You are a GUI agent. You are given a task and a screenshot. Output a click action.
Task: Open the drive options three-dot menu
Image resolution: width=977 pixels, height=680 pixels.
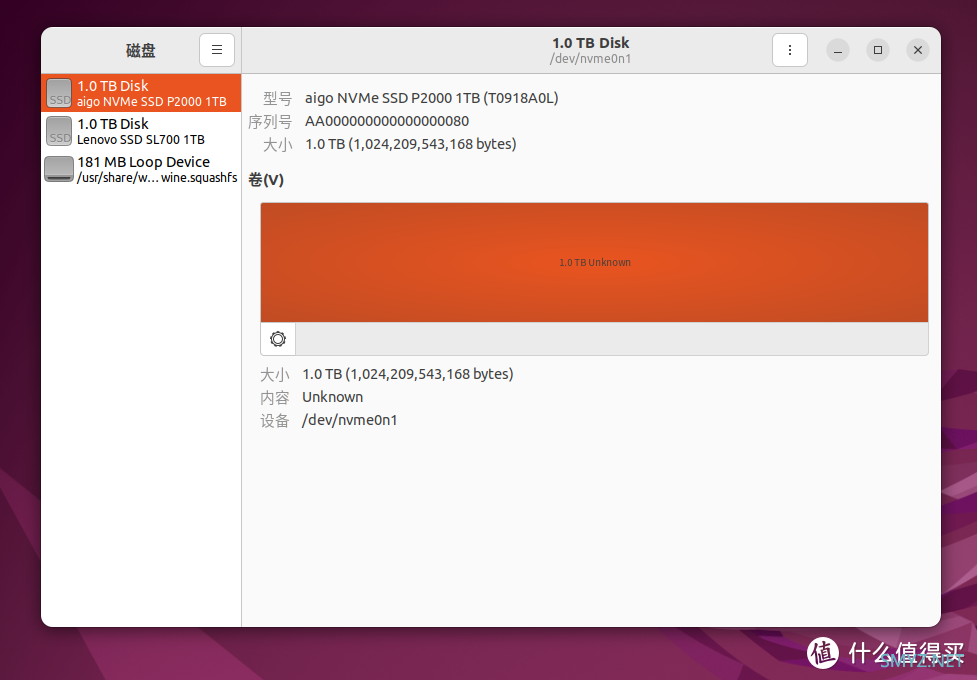789,50
